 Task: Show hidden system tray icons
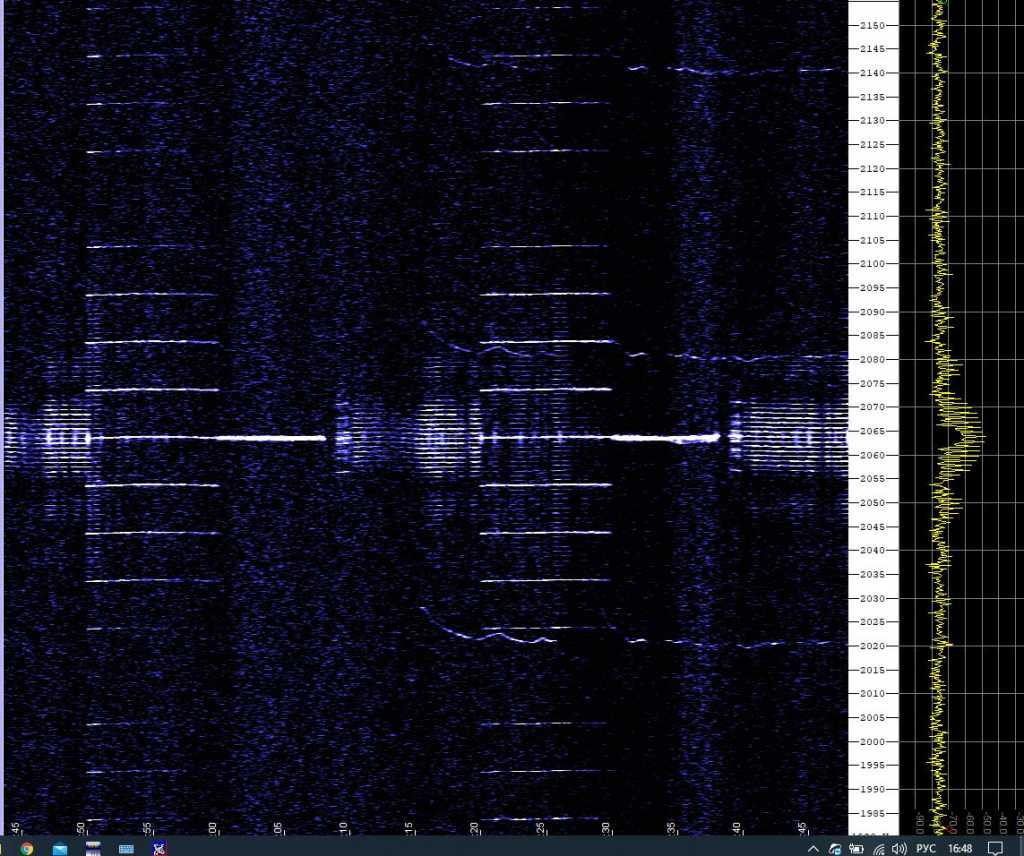coord(813,849)
